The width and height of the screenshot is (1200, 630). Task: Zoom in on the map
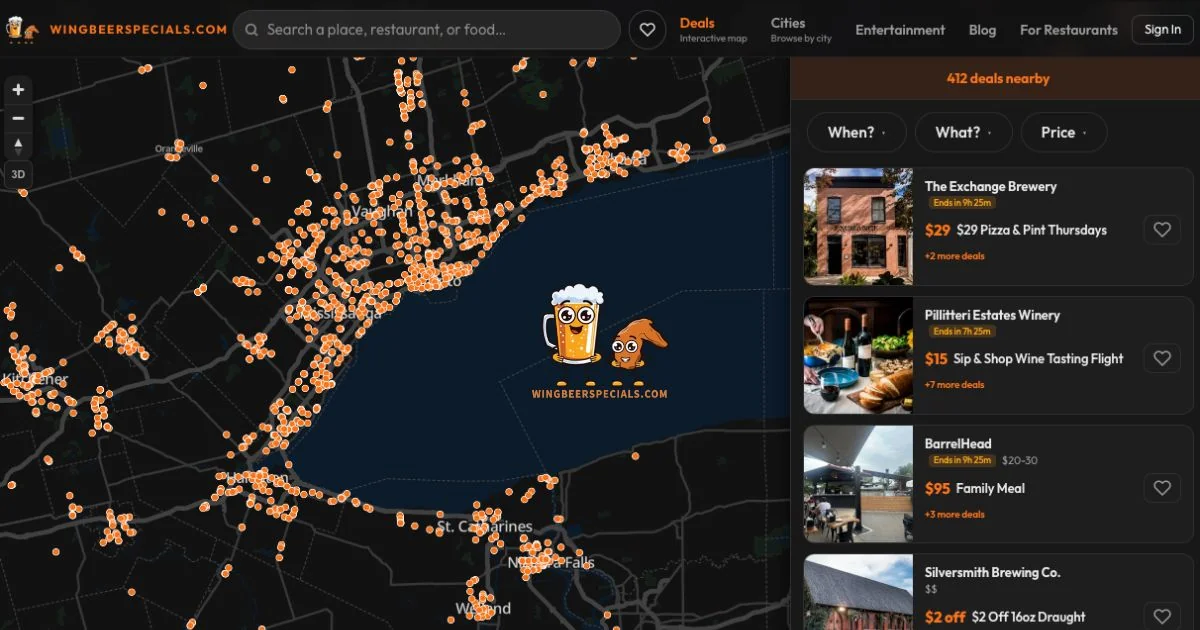coord(18,90)
